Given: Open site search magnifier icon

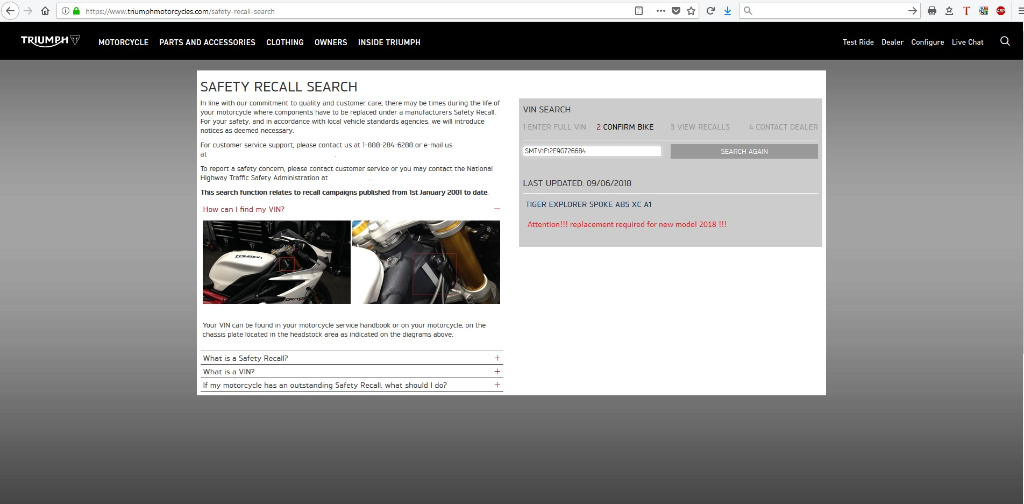Looking at the screenshot, I should 1005,41.
